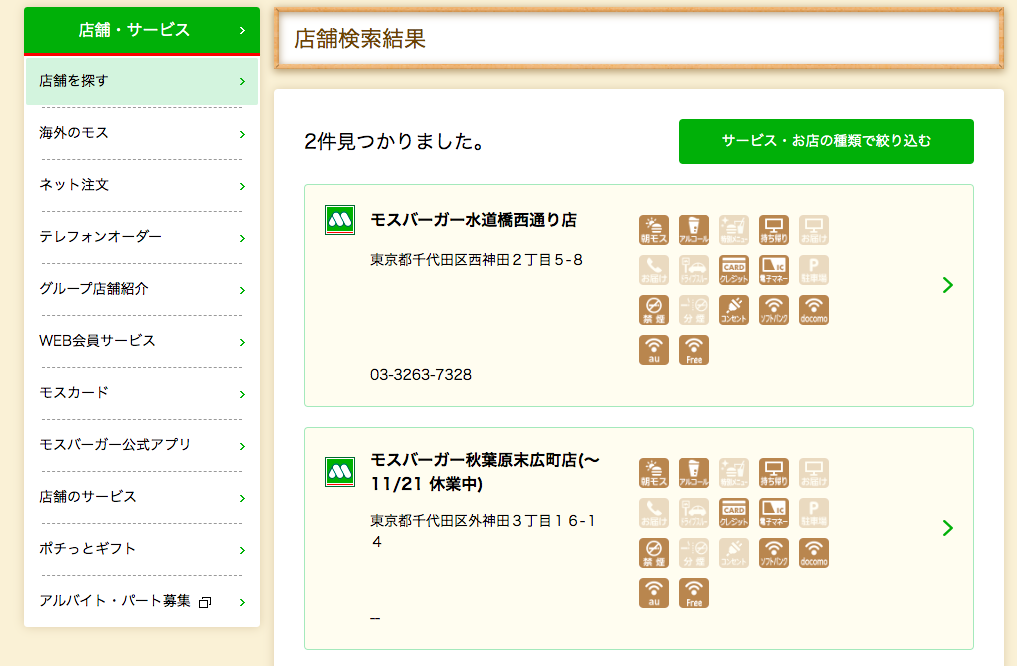Click the docomo Wi-Fi icon for 水道橋西通り店

coord(814,310)
